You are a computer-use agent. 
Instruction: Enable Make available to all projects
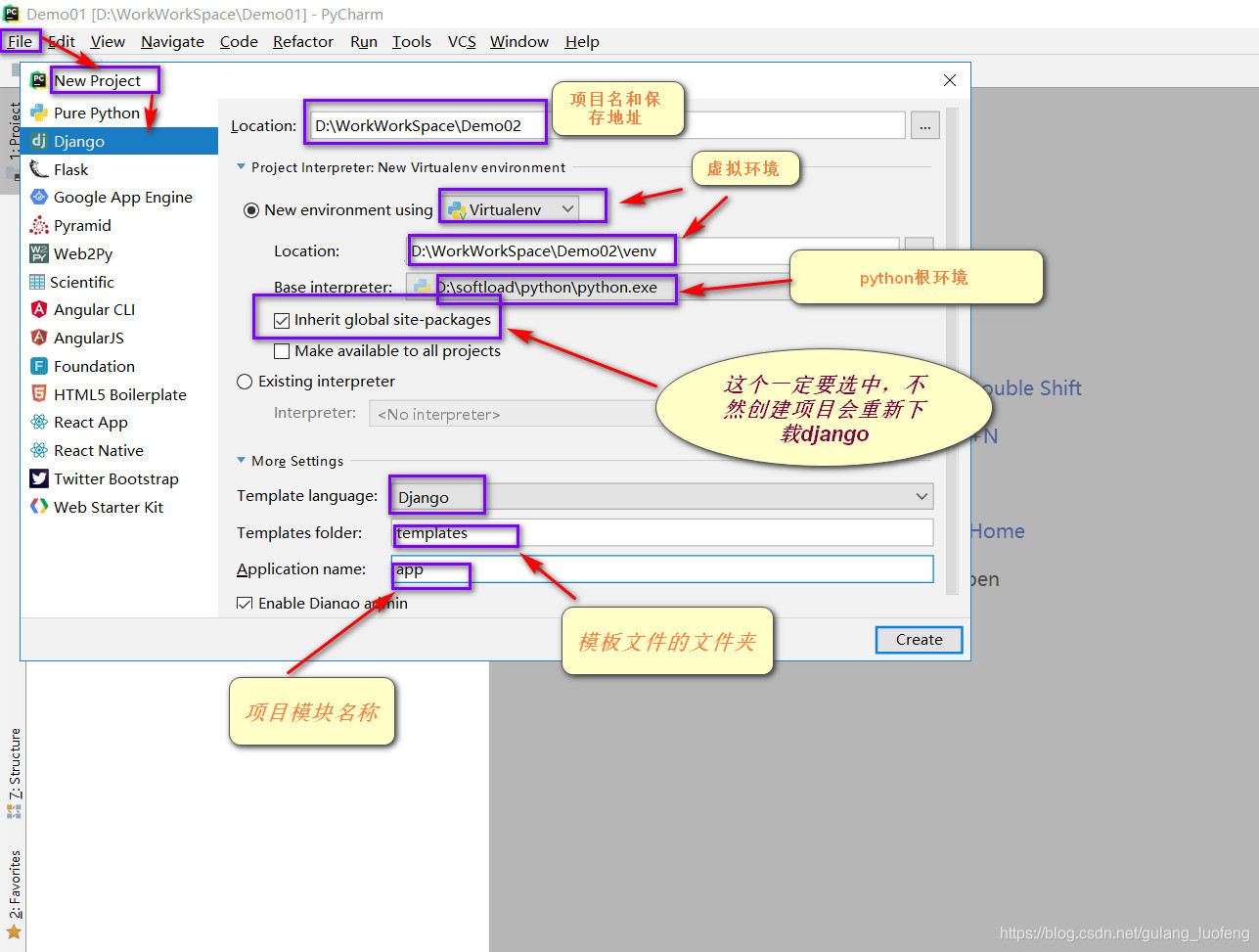pyautogui.click(x=282, y=351)
